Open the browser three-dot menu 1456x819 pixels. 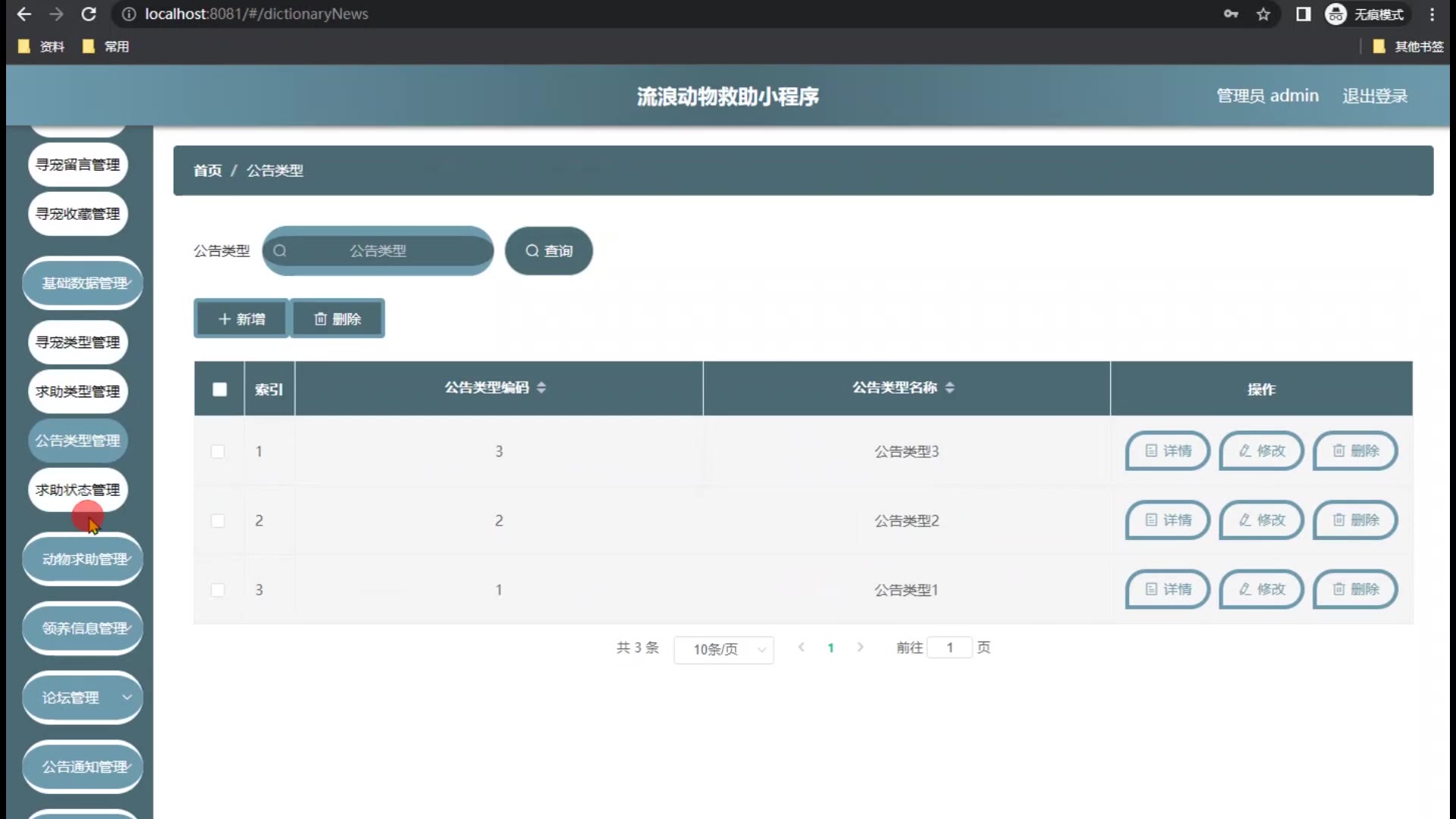pos(1432,14)
